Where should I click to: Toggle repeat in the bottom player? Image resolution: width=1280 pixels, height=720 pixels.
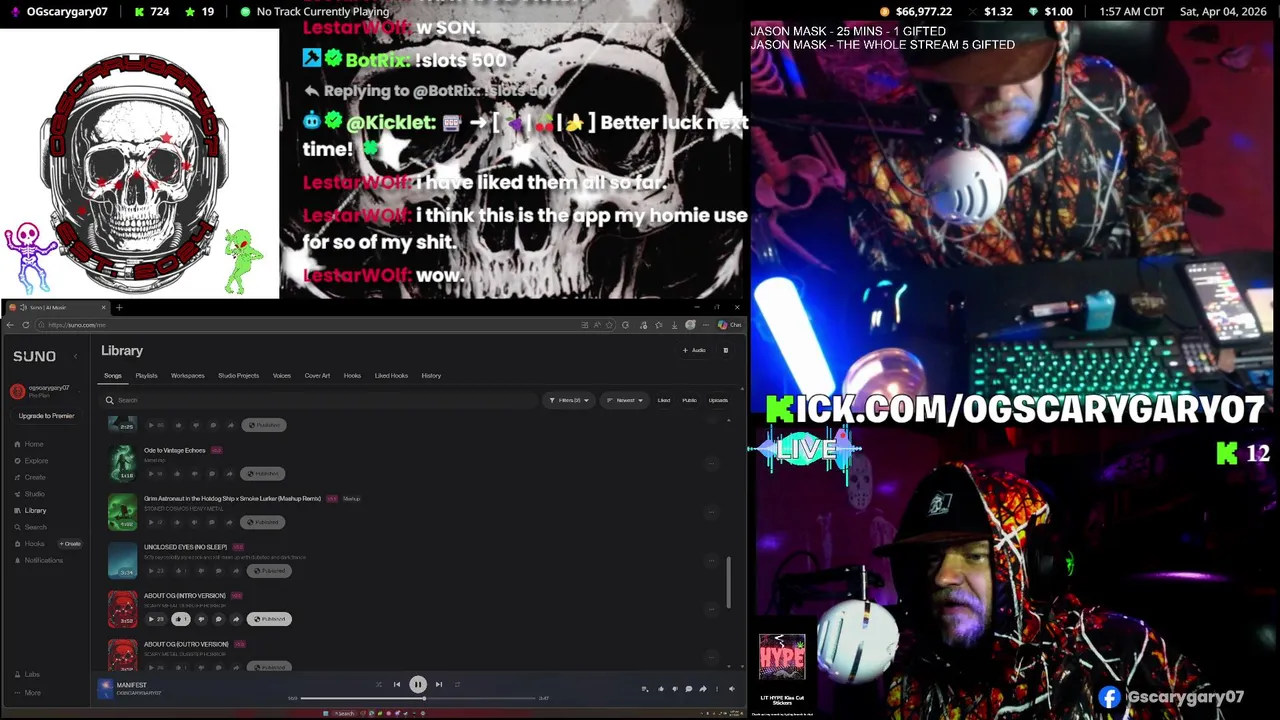457,685
